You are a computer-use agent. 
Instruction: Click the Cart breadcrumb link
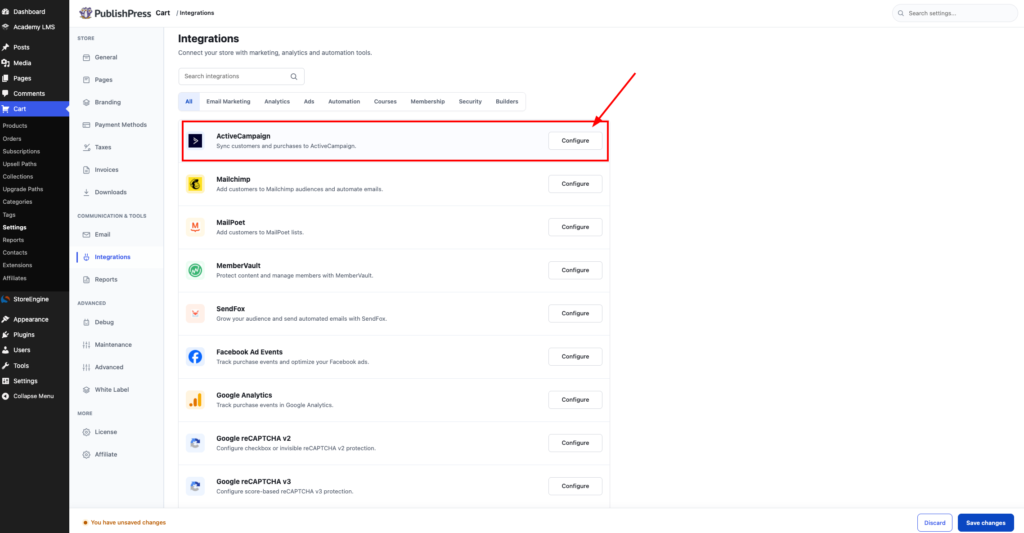click(163, 12)
